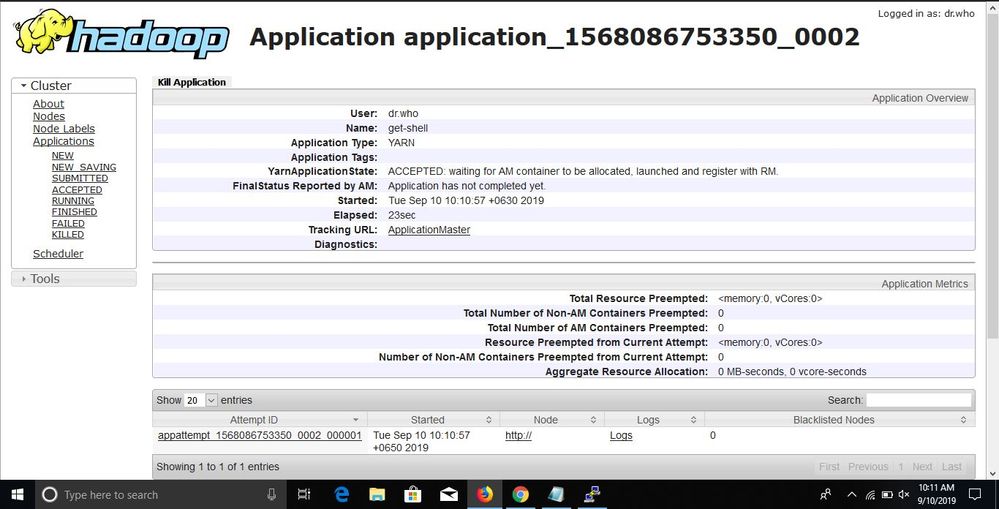Click the 'Logged in as: dr.who' text
Image resolution: width=999 pixels, height=509 pixels.
tap(926, 13)
